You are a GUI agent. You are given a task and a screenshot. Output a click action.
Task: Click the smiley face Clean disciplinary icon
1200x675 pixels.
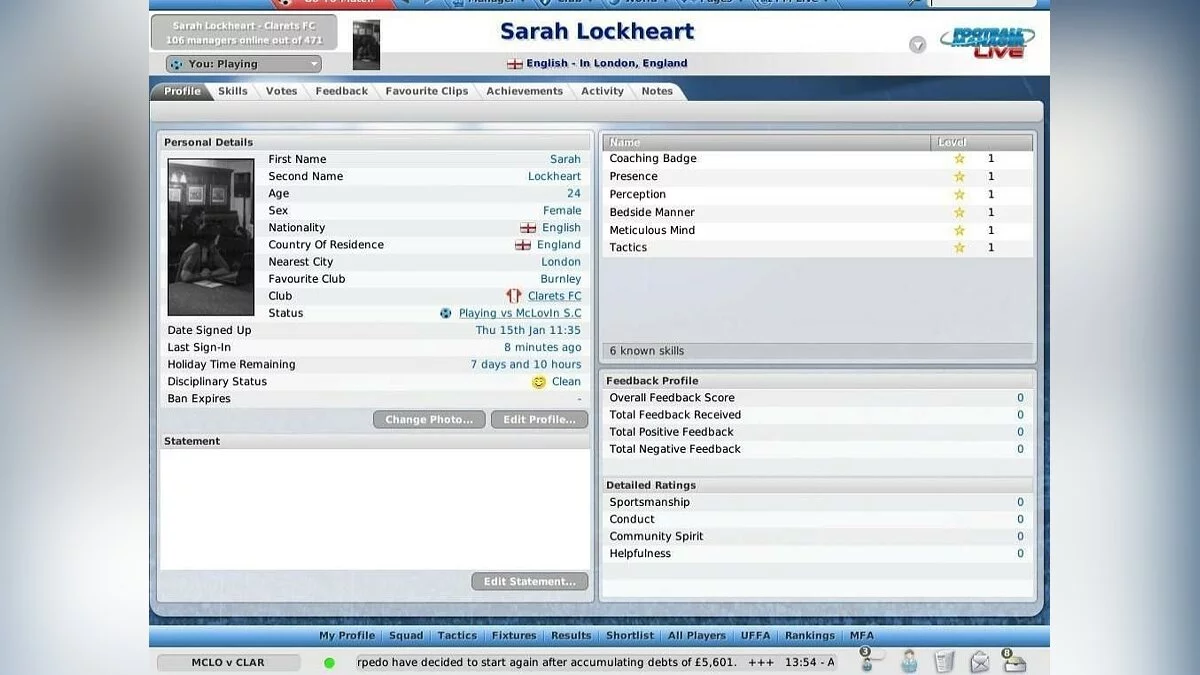pos(539,382)
